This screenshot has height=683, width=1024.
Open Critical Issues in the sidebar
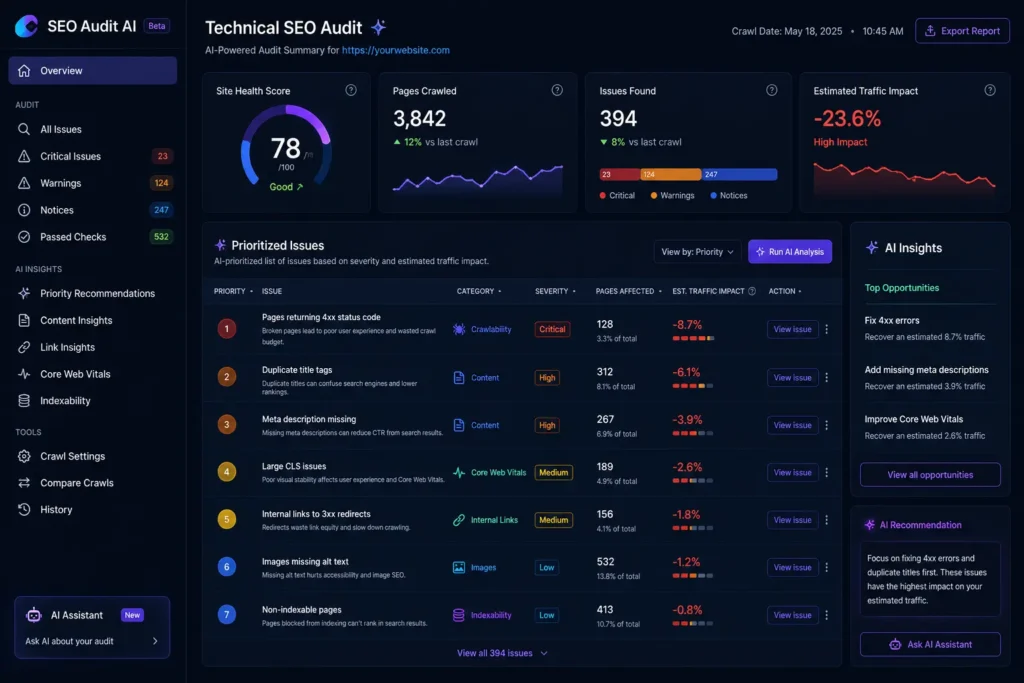pyautogui.click(x=93, y=156)
